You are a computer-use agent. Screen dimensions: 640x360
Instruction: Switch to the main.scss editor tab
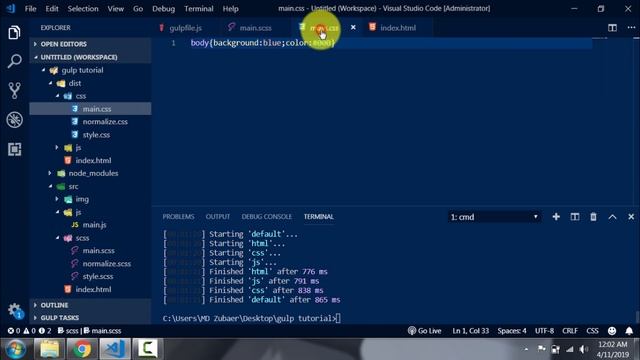click(x=255, y=28)
